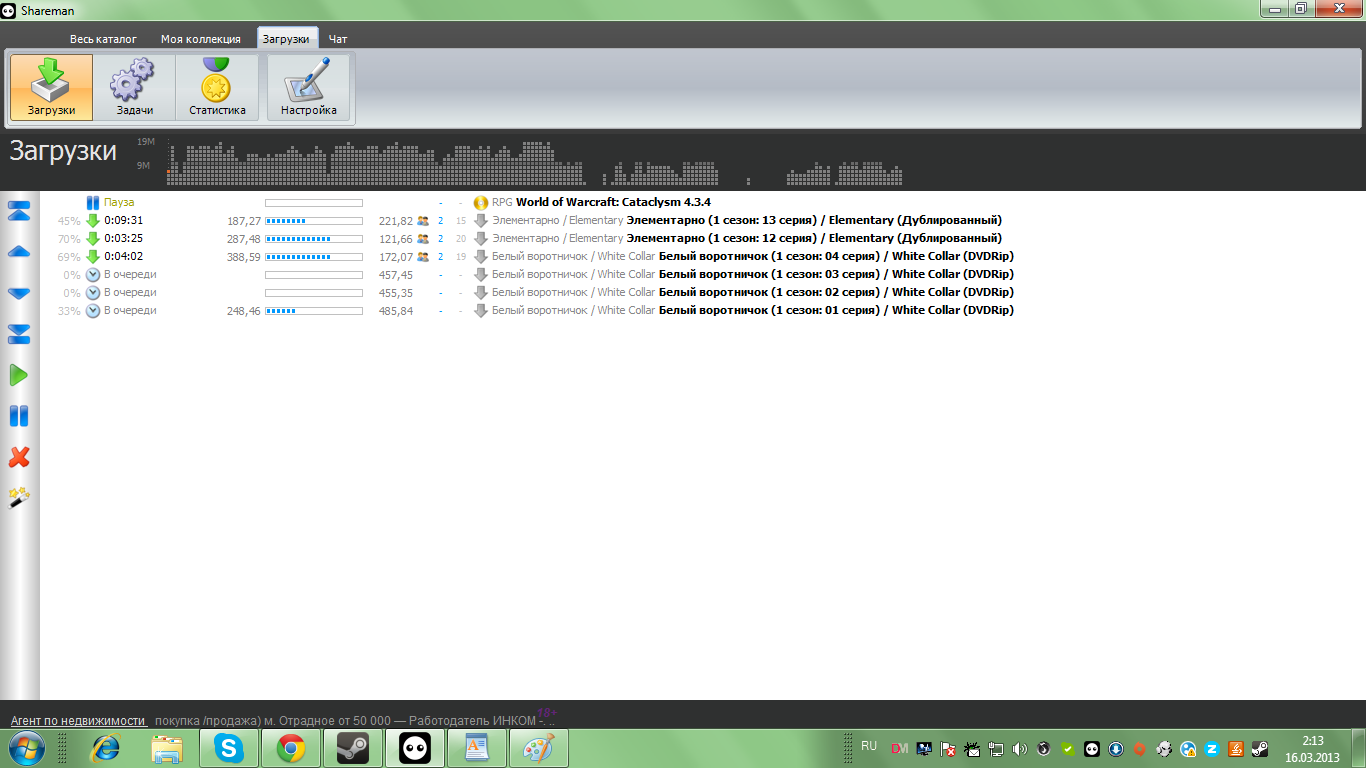Click the peers icon next to 121,66
Viewport: 1366px width, 768px height.
[x=423, y=238]
